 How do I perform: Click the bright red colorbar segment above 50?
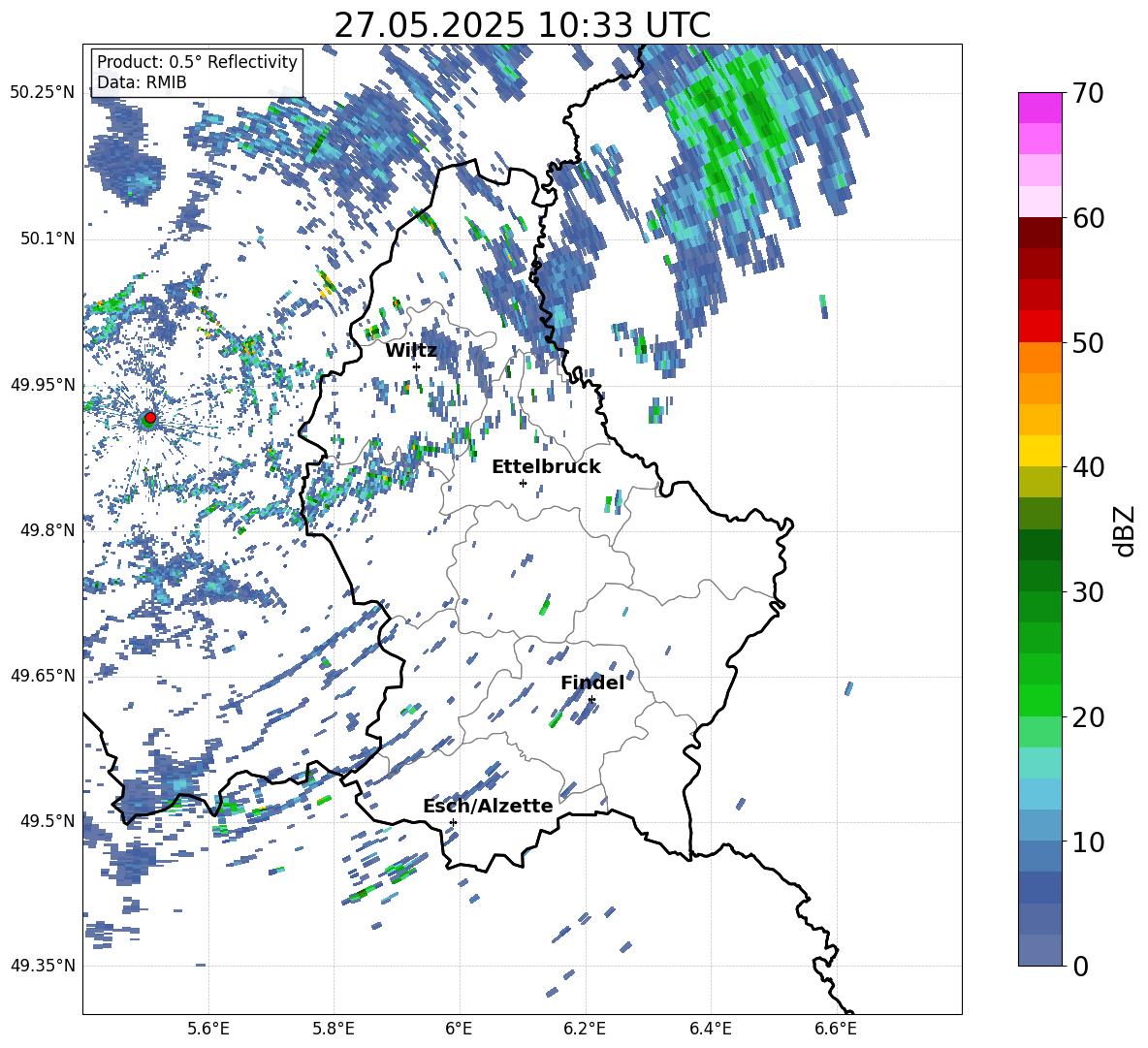click(1040, 327)
